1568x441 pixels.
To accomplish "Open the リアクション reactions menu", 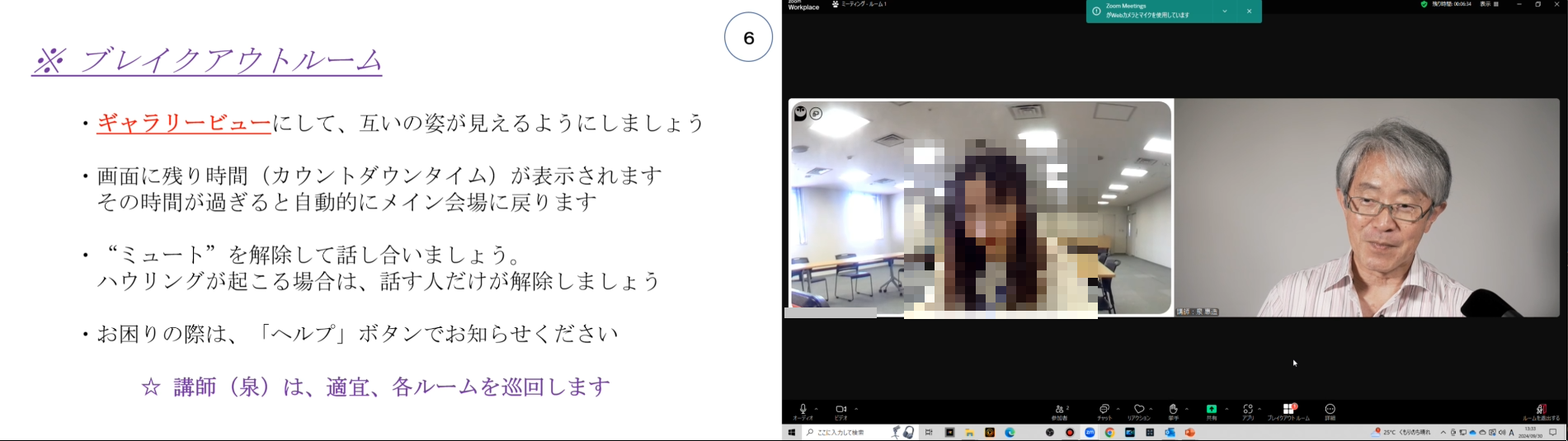I will (1139, 412).
